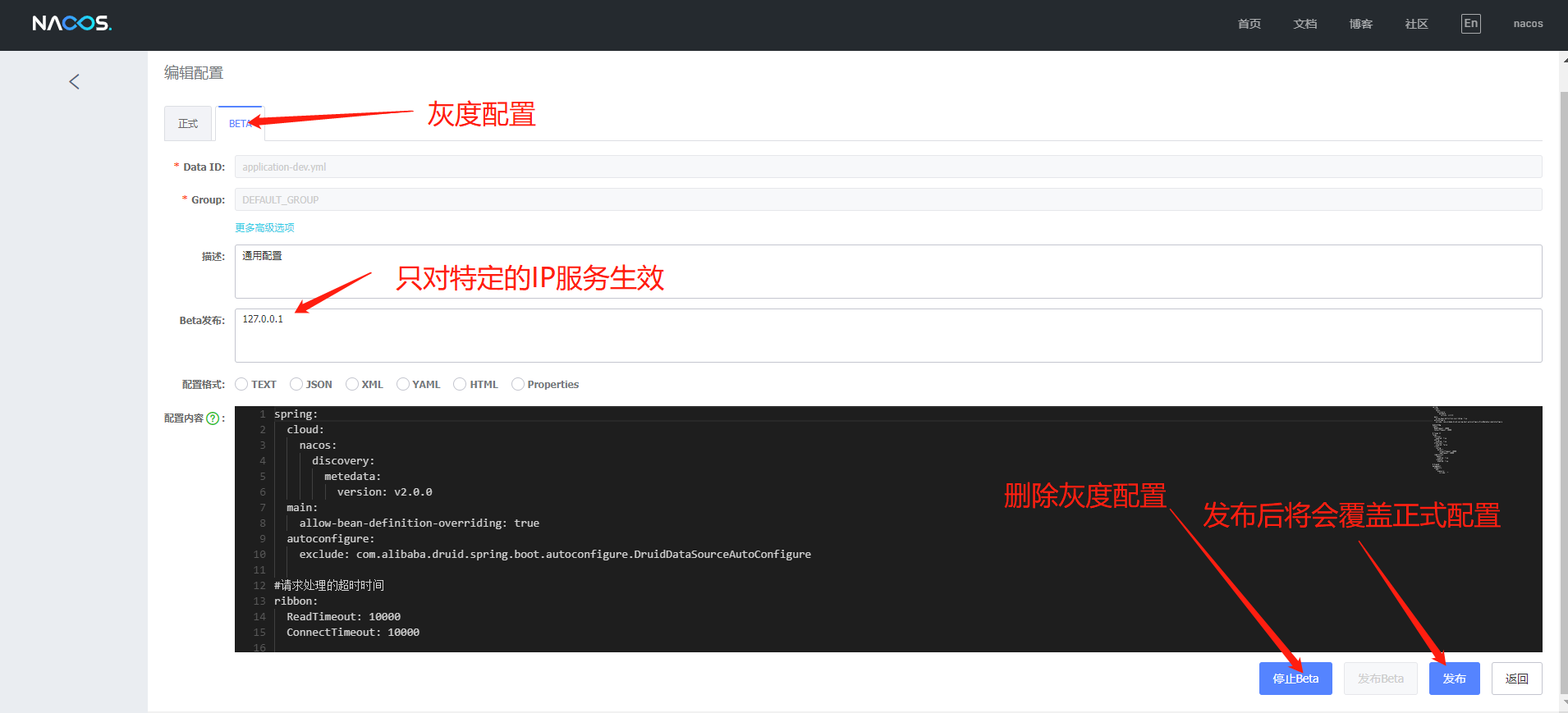Open 文档 in the top navigation

click(x=1304, y=24)
